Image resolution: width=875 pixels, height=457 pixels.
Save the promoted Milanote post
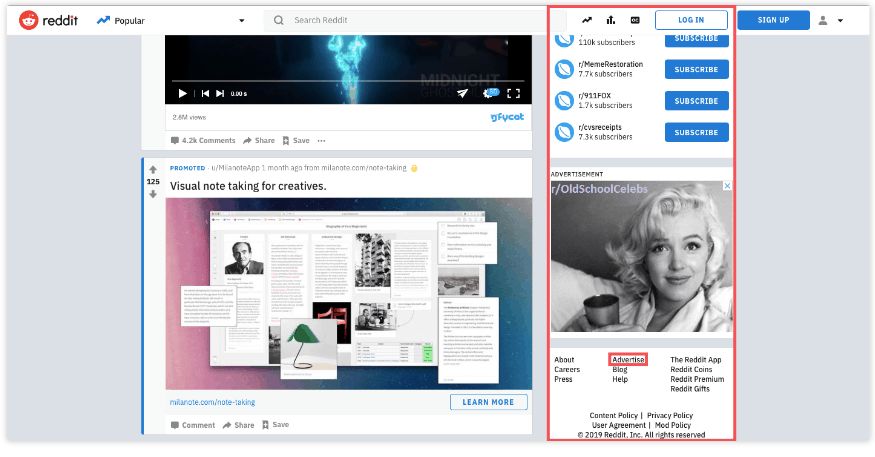(x=276, y=425)
